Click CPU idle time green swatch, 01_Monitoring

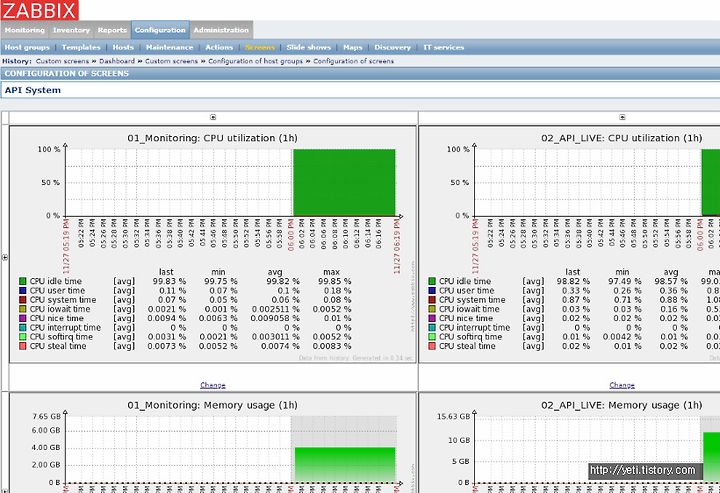pyautogui.click(x=23, y=281)
